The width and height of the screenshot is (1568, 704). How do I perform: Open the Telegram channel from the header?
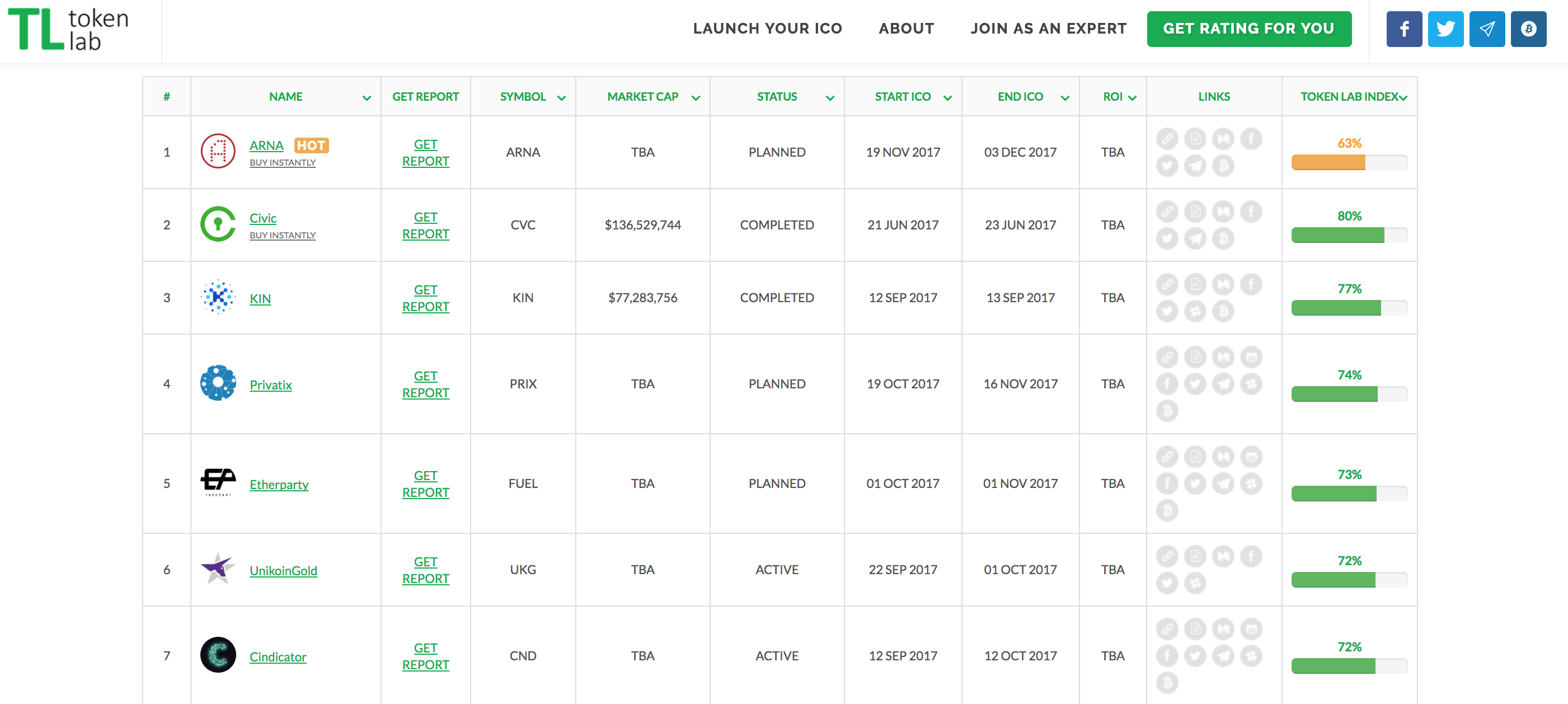click(x=1486, y=29)
